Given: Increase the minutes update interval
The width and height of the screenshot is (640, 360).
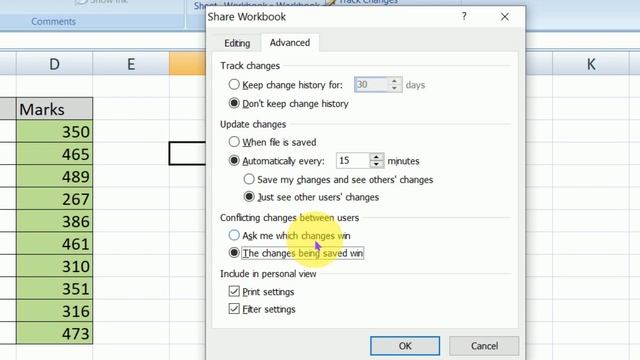Looking at the screenshot, I should click(376, 157).
